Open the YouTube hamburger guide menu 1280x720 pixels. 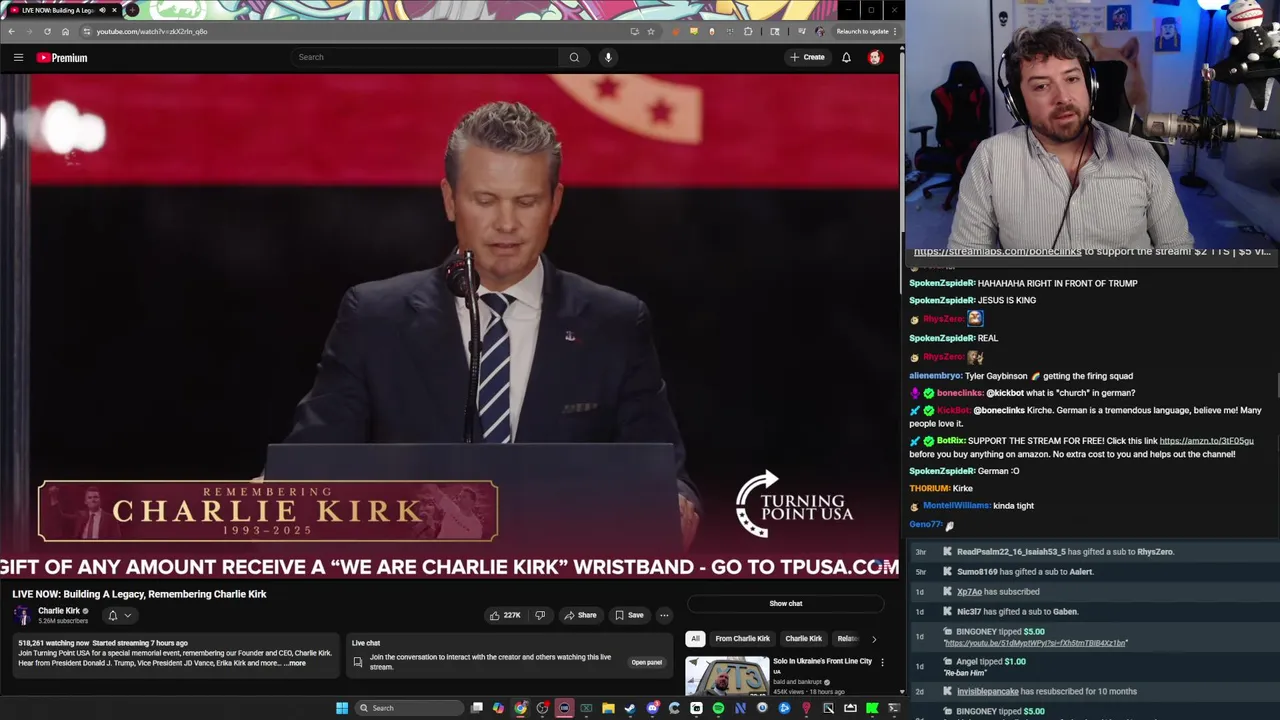(18, 58)
